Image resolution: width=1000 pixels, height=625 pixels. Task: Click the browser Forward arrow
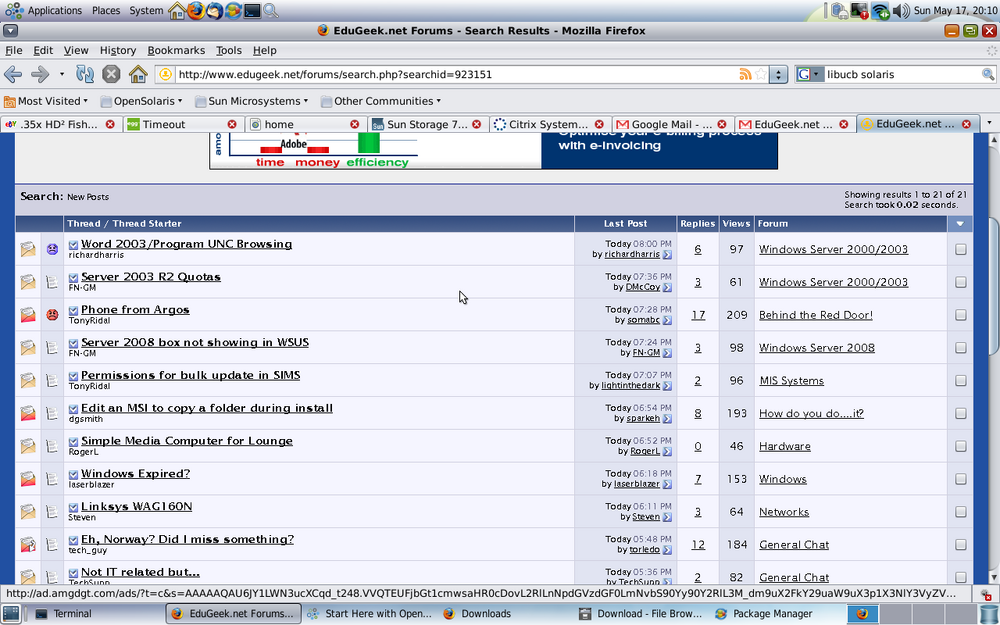[40, 74]
